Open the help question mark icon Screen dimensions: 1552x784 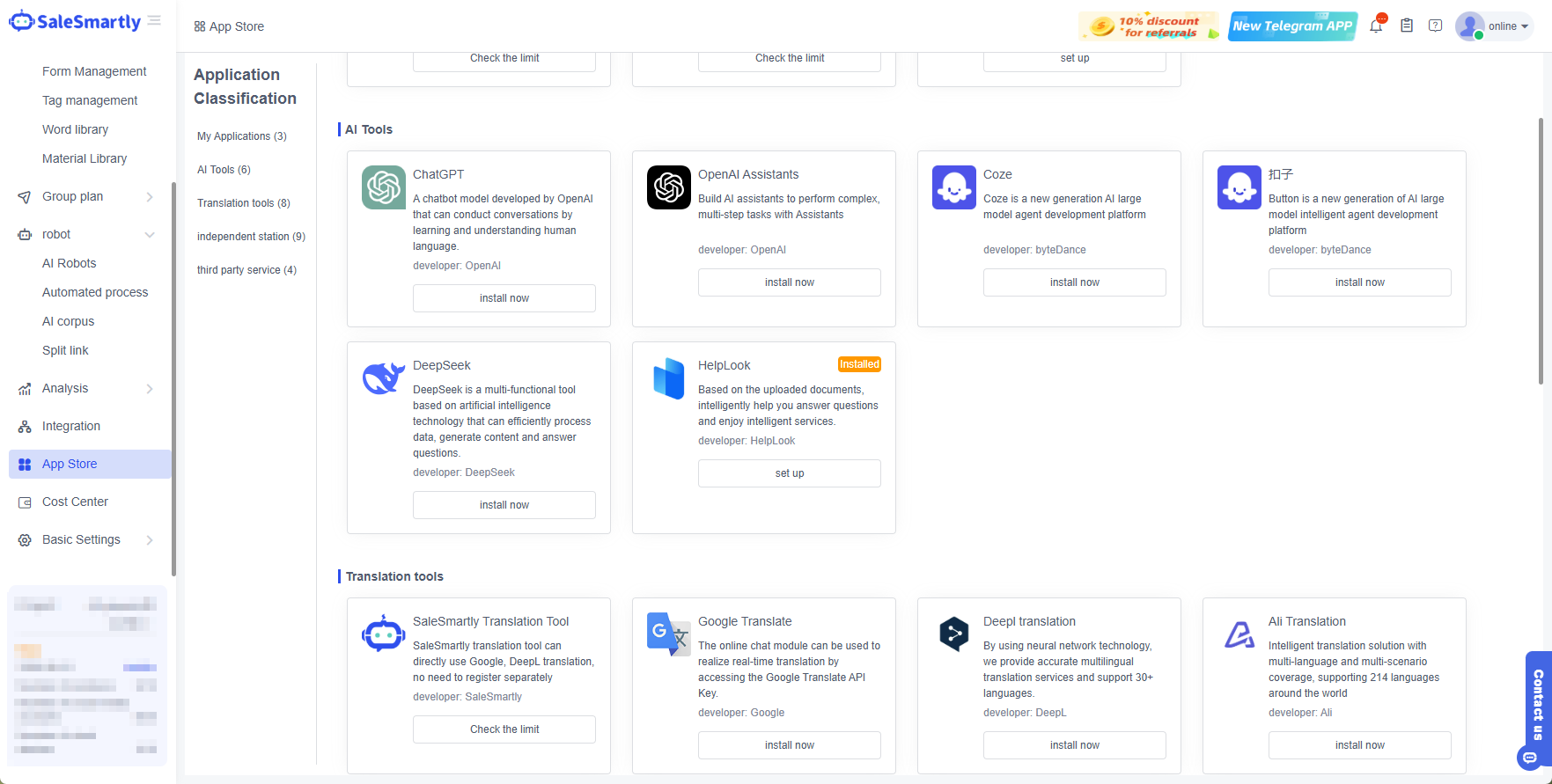click(x=1436, y=26)
